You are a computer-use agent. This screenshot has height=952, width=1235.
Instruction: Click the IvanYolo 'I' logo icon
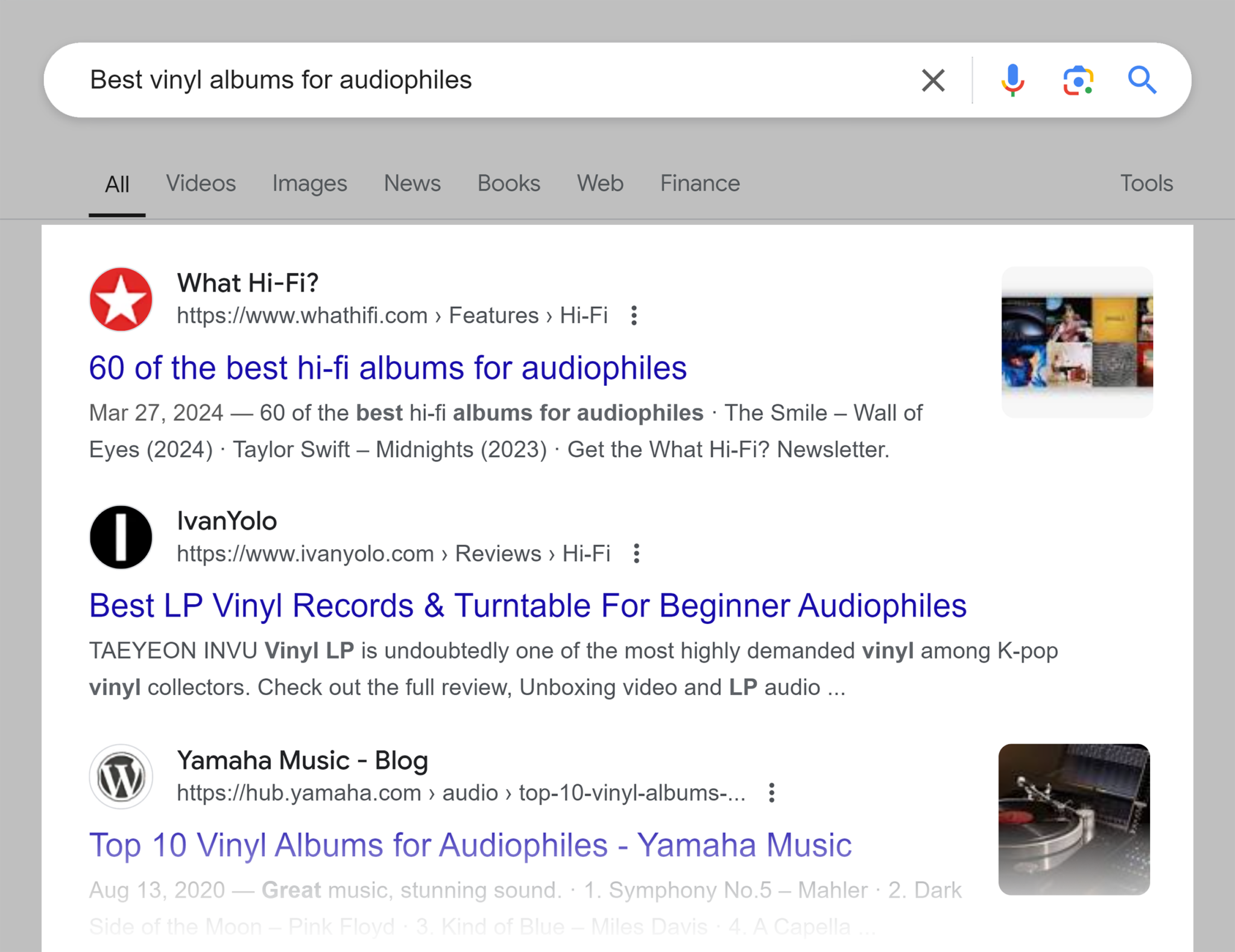coord(120,537)
